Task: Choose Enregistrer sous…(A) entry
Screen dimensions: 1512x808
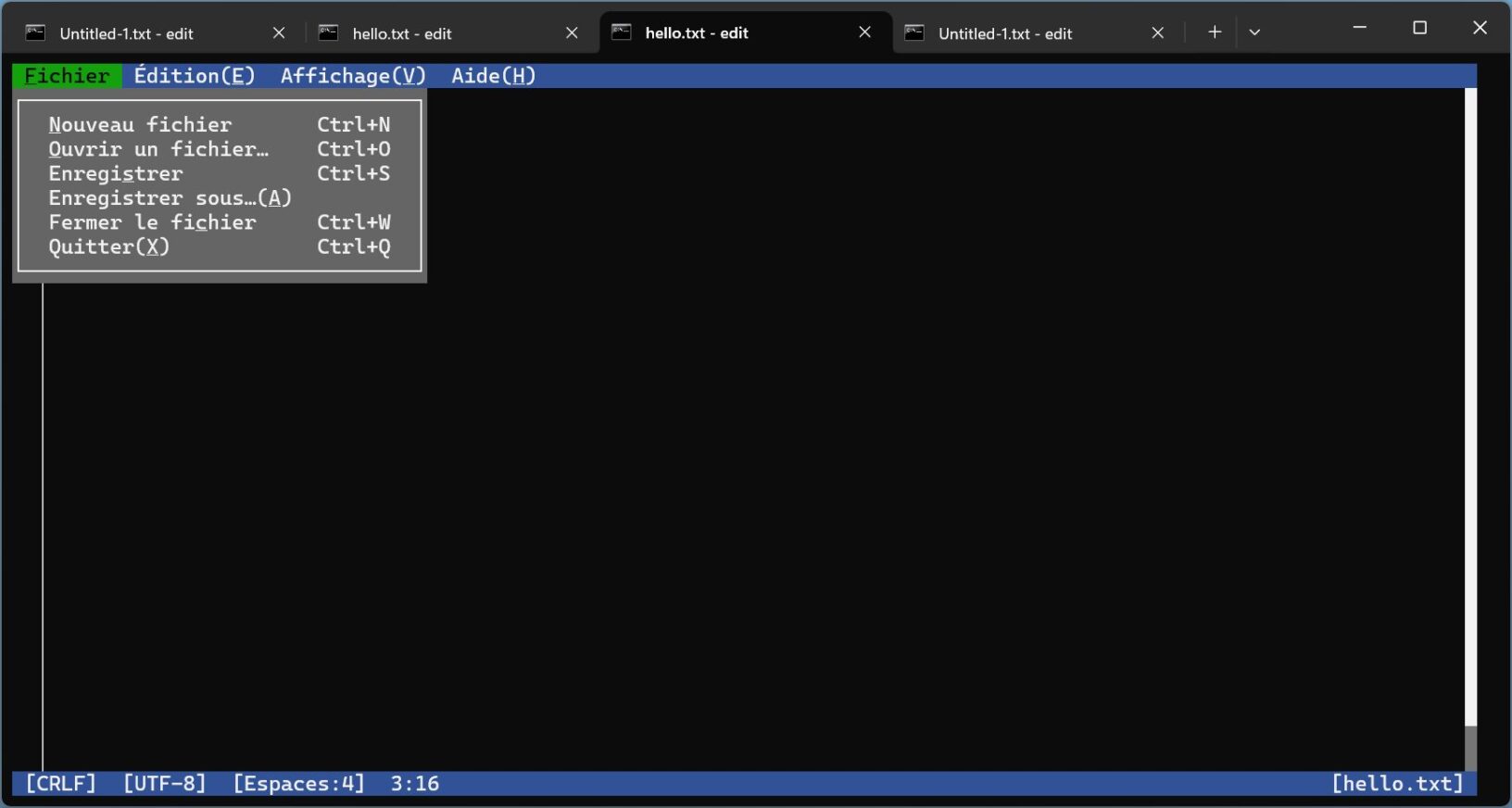Action: (220, 197)
